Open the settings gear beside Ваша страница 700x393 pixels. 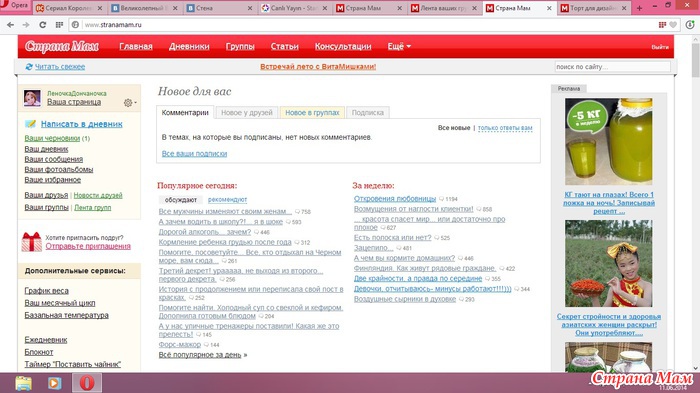tap(129, 103)
